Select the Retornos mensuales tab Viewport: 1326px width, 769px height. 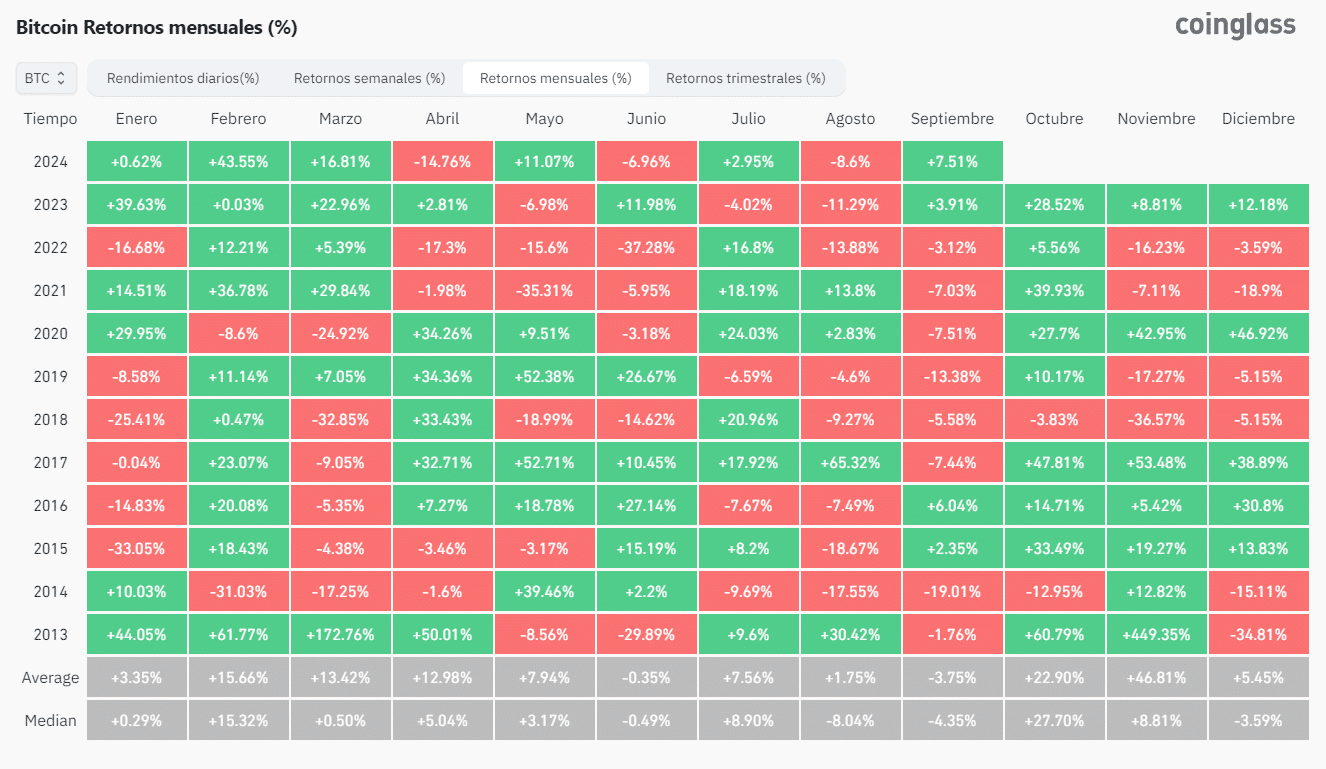[555, 77]
